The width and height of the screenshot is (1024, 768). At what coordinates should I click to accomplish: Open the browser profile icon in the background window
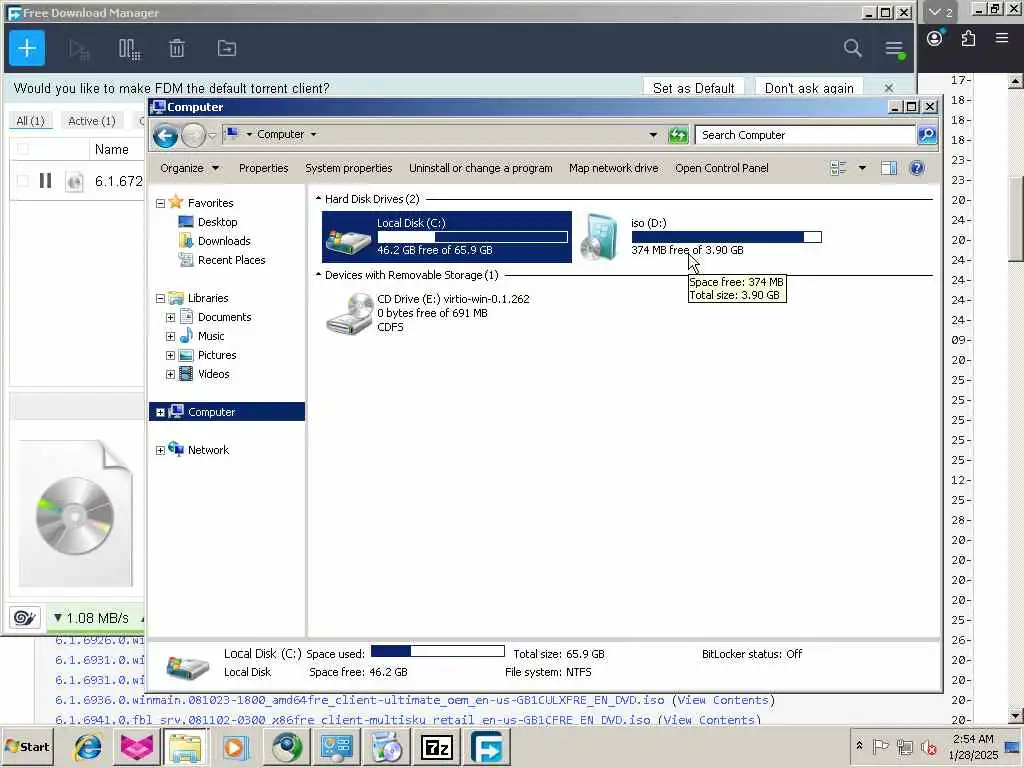[x=935, y=38]
